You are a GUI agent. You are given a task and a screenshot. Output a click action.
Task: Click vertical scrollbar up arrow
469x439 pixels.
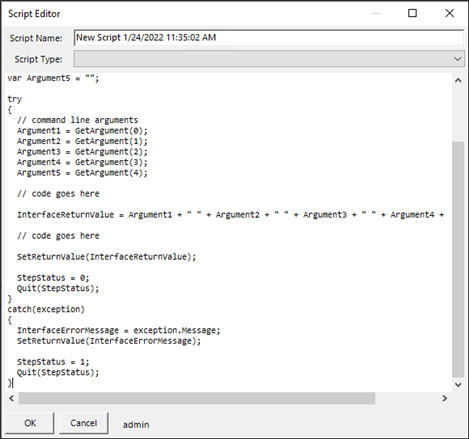pos(458,80)
